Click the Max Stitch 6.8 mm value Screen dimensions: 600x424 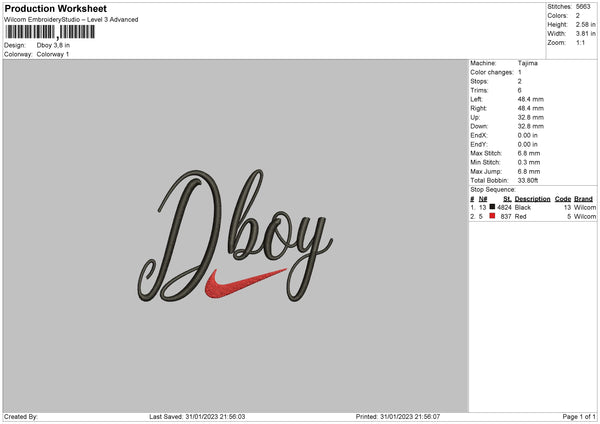529,153
